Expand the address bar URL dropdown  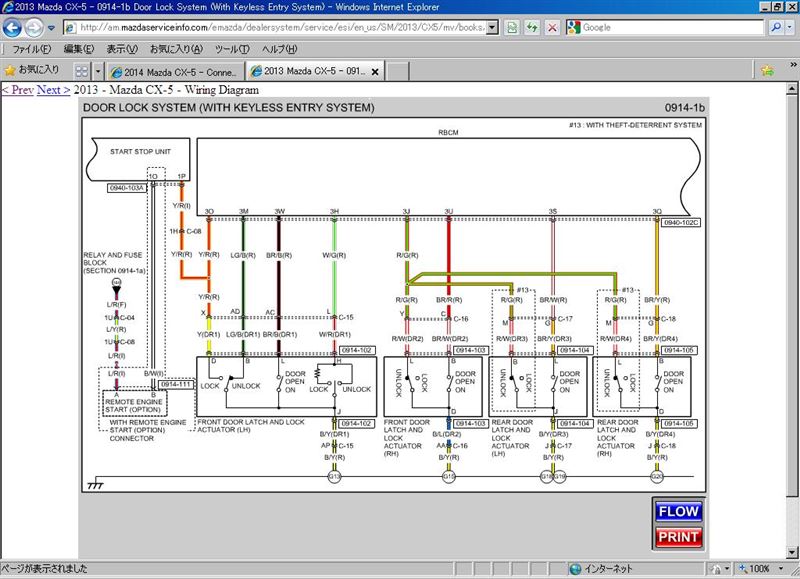(492, 28)
